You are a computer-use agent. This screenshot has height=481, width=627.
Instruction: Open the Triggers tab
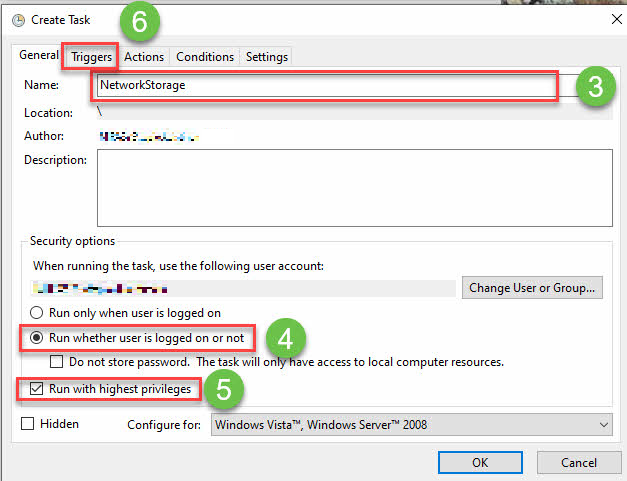(91, 57)
